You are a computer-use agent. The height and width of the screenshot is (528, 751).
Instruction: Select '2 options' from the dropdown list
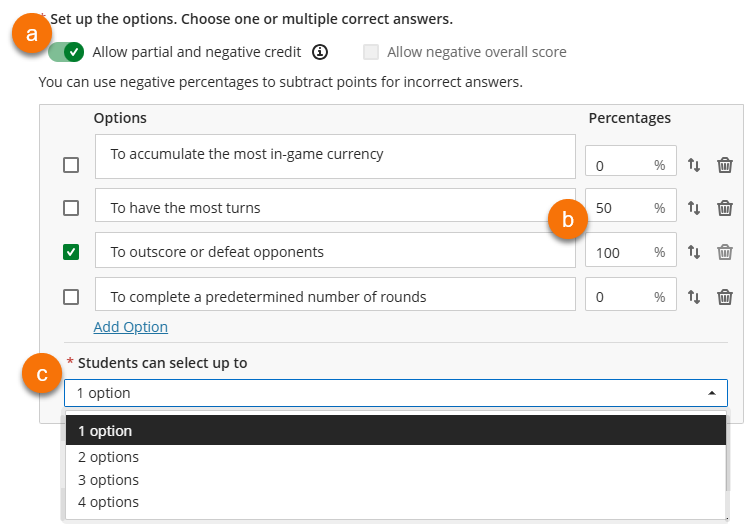(x=108, y=457)
